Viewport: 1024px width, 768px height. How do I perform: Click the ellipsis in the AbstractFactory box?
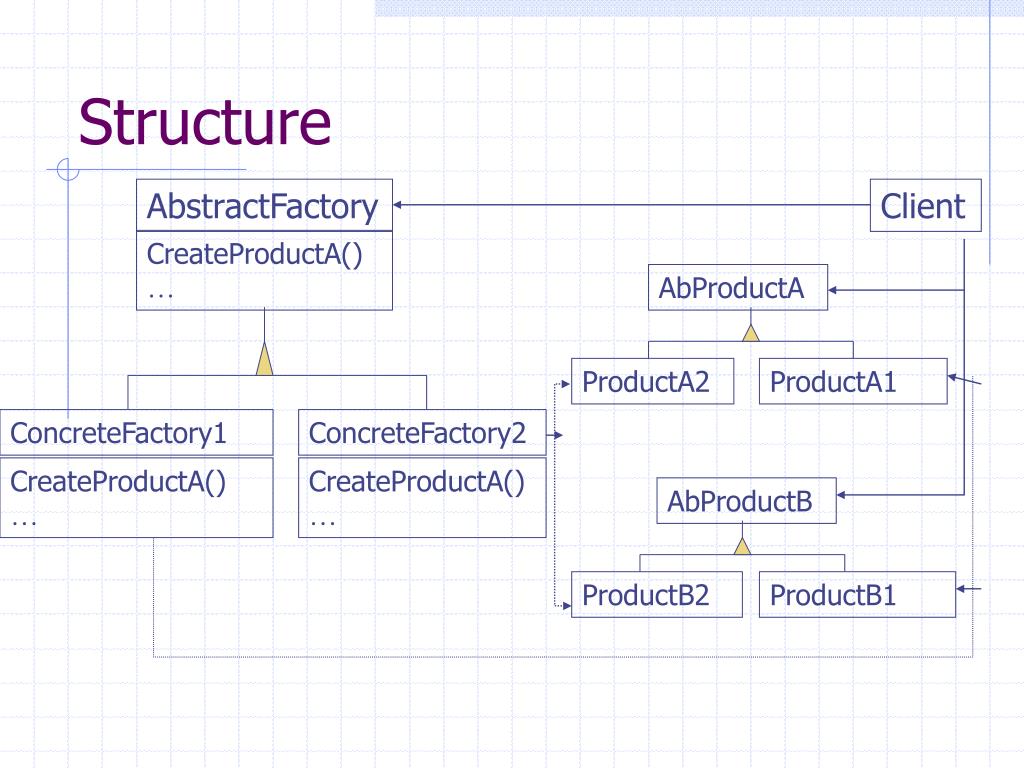click(161, 296)
